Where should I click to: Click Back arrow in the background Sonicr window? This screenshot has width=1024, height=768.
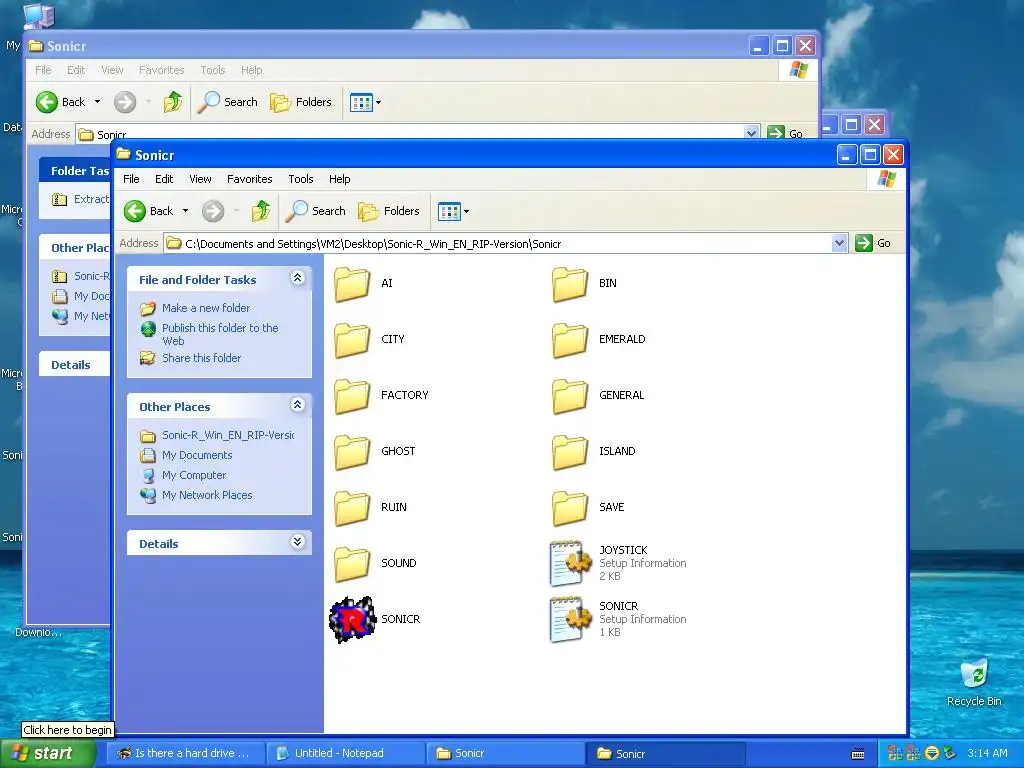(x=47, y=102)
